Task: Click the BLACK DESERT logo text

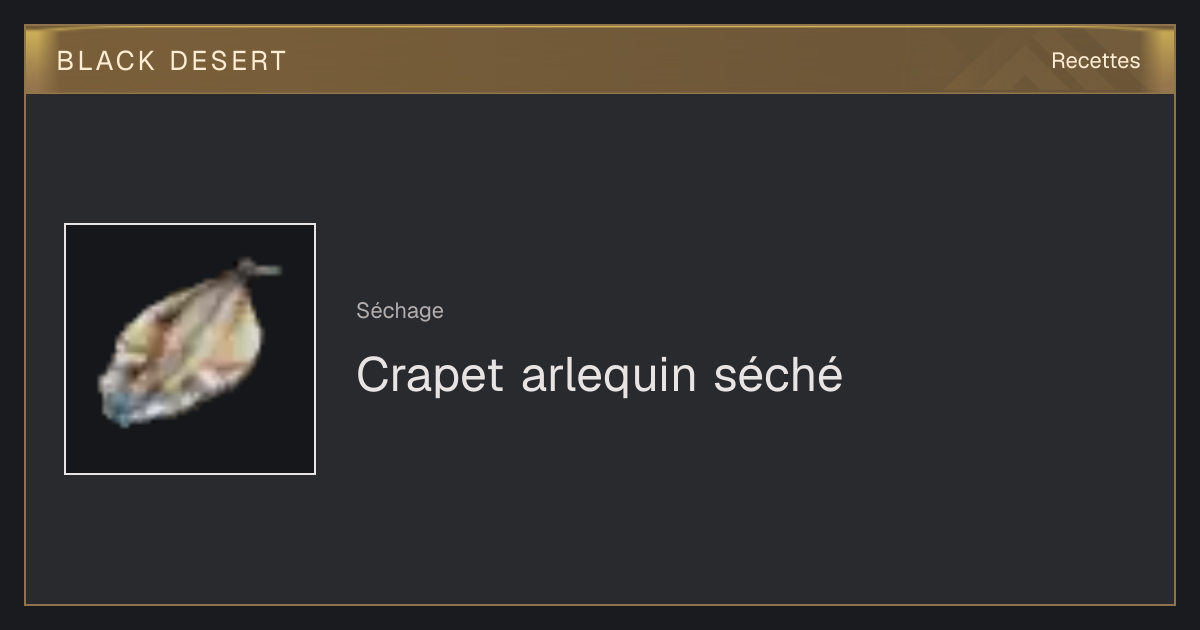Action: tap(172, 61)
